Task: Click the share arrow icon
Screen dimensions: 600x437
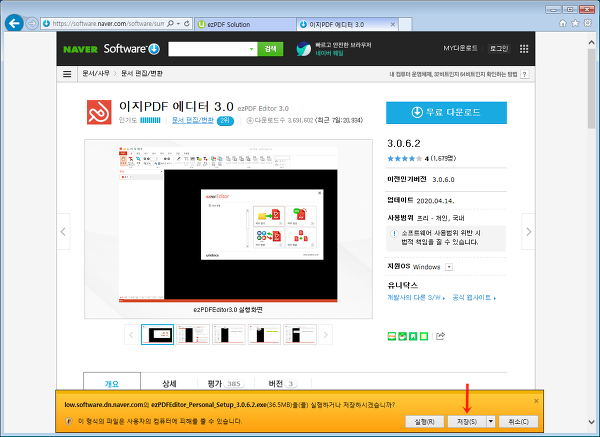Action: [440, 336]
